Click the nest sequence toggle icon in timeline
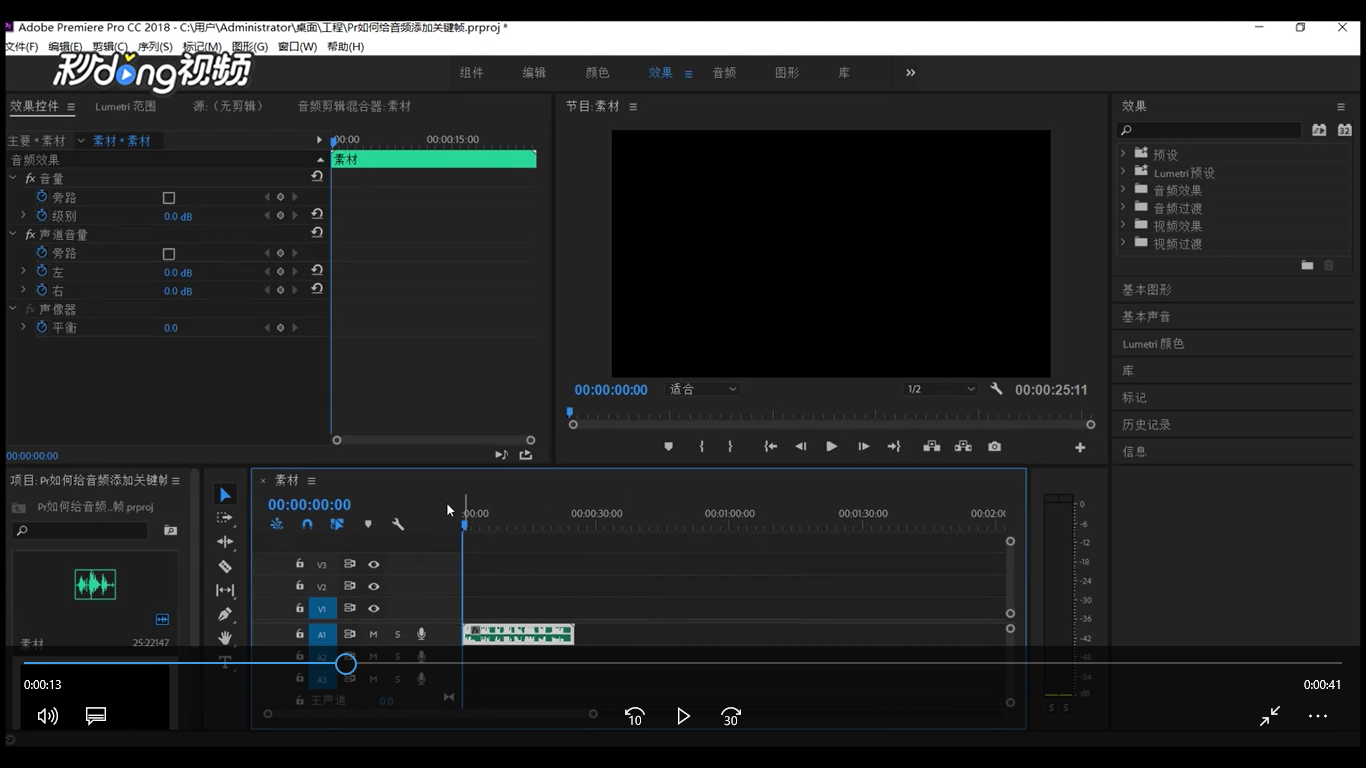The width and height of the screenshot is (1366, 768). (277, 524)
